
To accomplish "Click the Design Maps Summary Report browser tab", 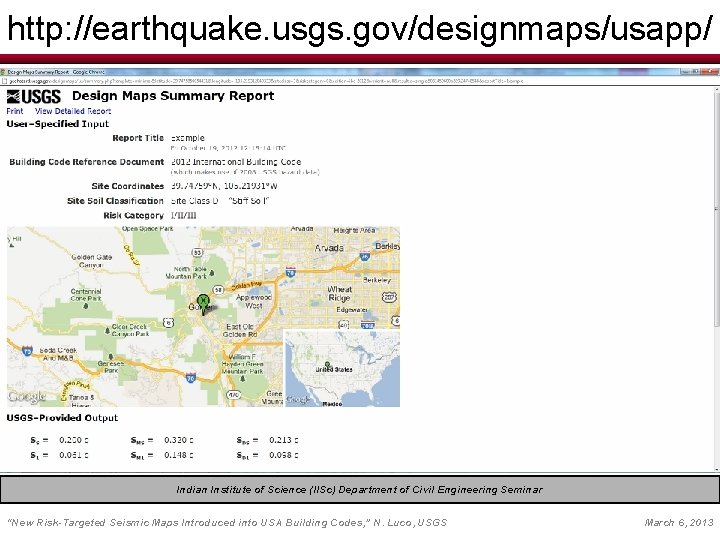I will 55,72.
